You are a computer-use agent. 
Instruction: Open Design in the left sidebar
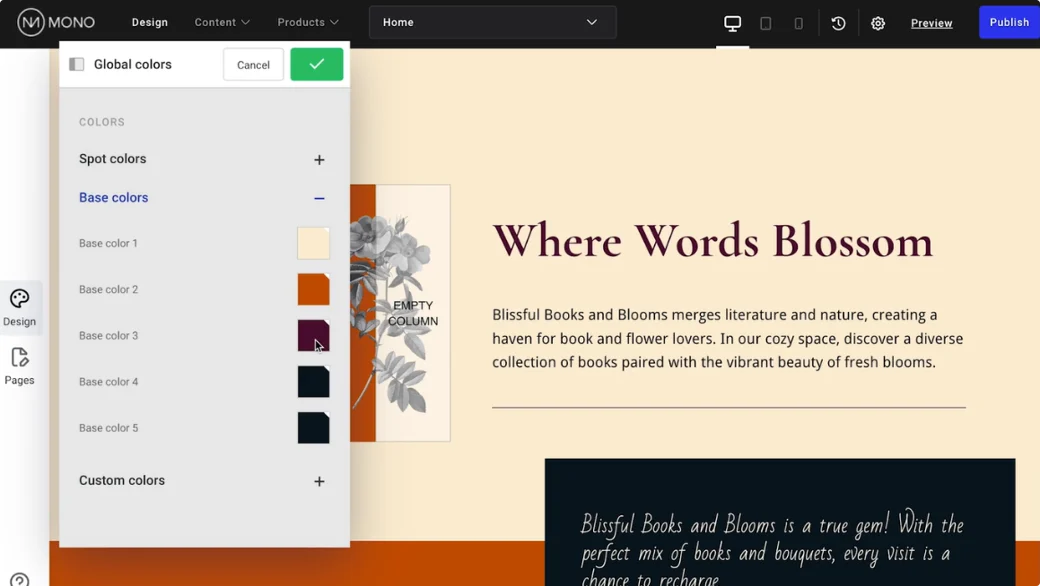19,307
